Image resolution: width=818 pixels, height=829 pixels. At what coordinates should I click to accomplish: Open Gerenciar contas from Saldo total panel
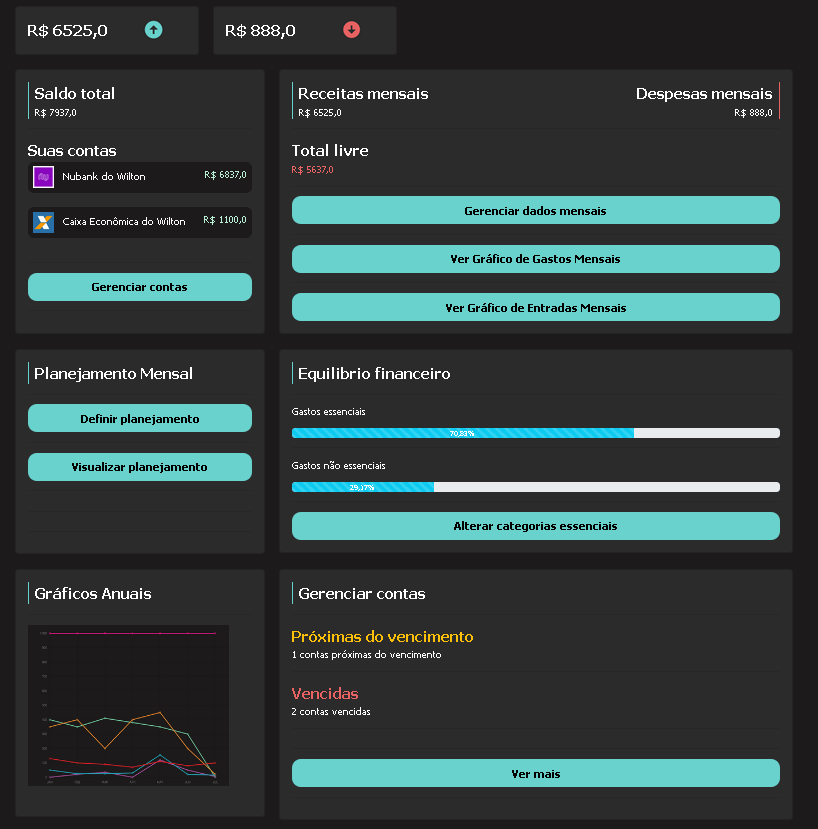[x=139, y=286]
